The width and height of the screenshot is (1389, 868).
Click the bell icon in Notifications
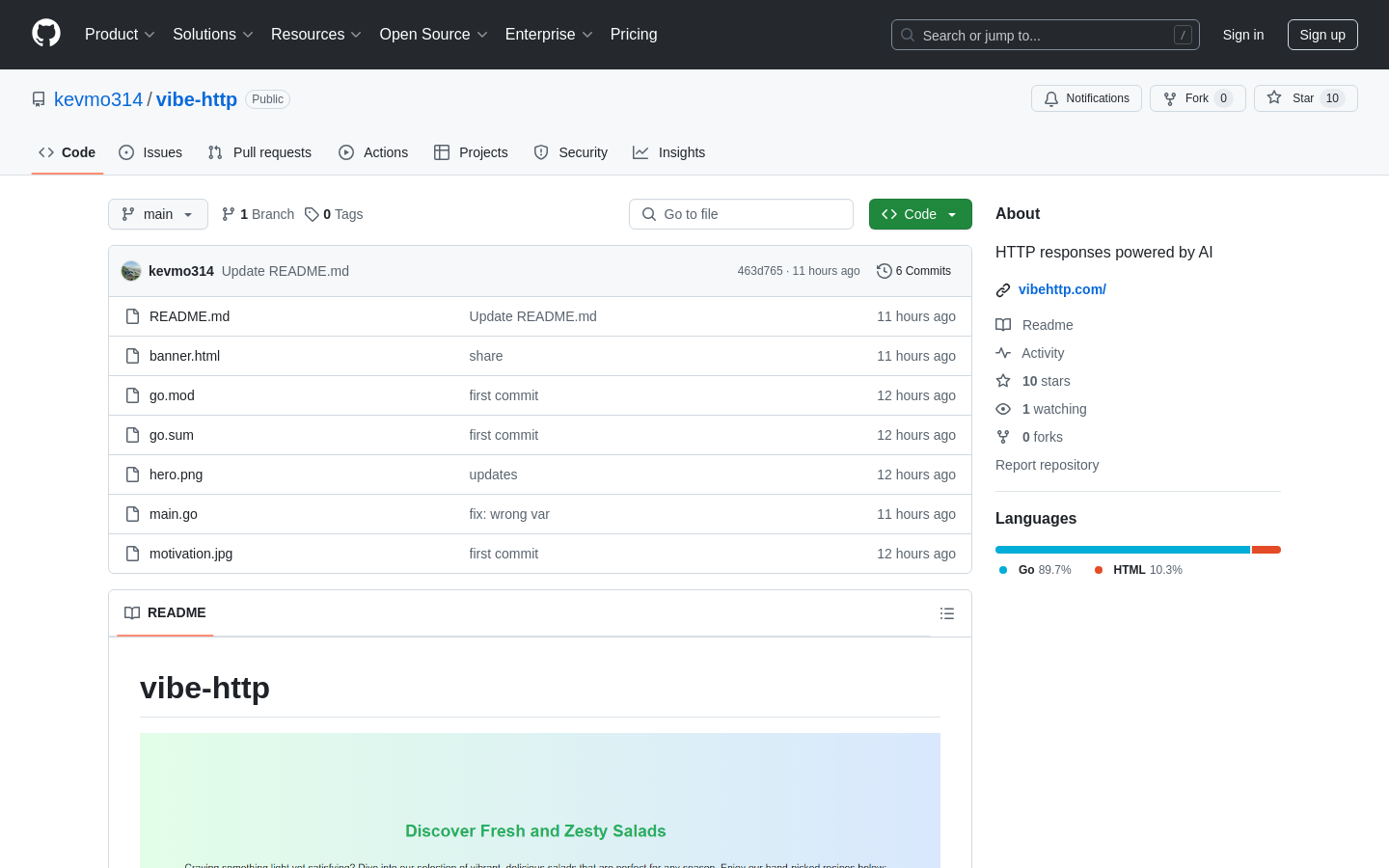[1051, 98]
